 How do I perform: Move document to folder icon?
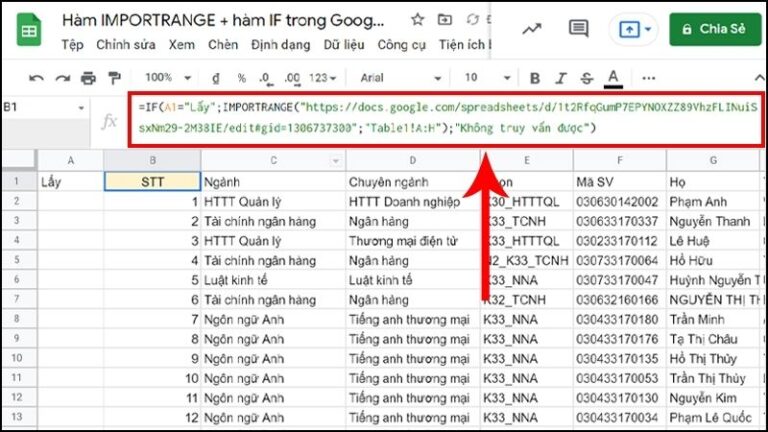pyautogui.click(x=445, y=20)
